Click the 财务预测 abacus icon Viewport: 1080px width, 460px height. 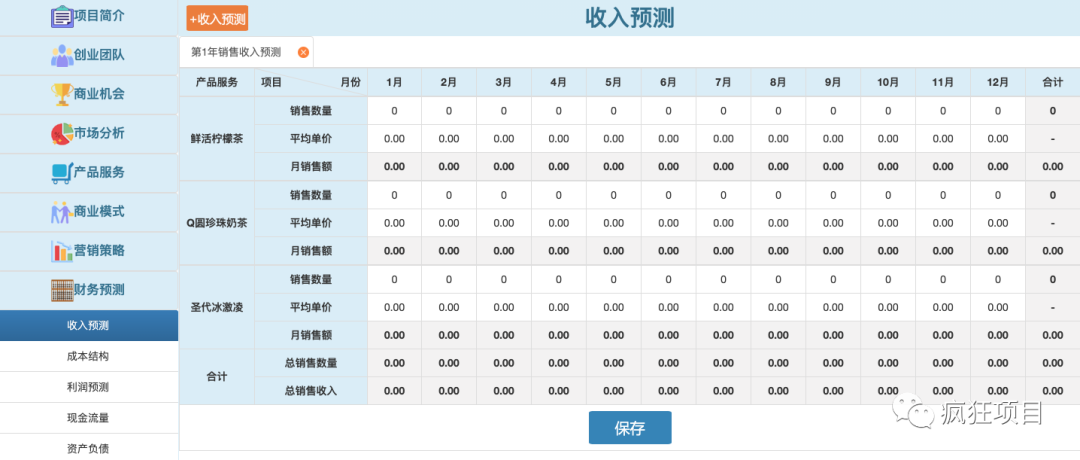click(61, 290)
